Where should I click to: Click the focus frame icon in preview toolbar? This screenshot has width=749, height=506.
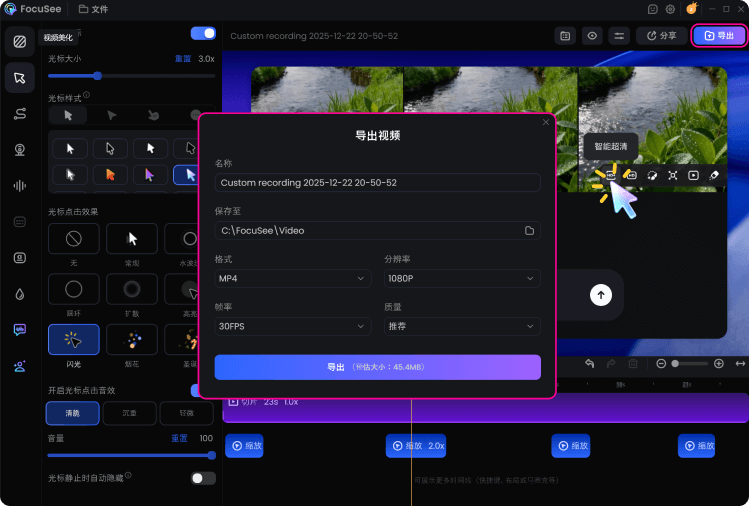click(673, 175)
